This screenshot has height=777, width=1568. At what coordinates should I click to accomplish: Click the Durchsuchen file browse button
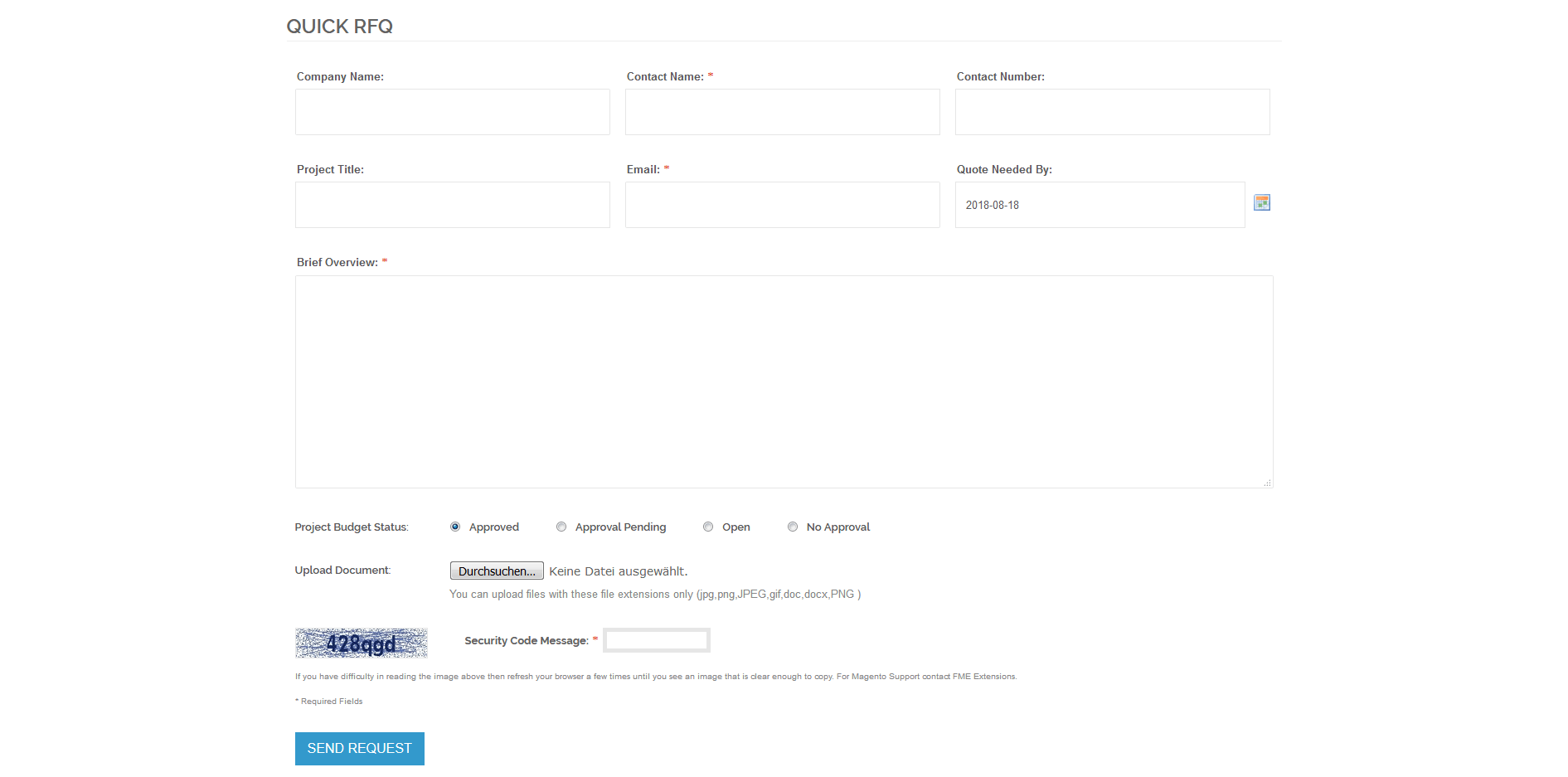point(497,571)
